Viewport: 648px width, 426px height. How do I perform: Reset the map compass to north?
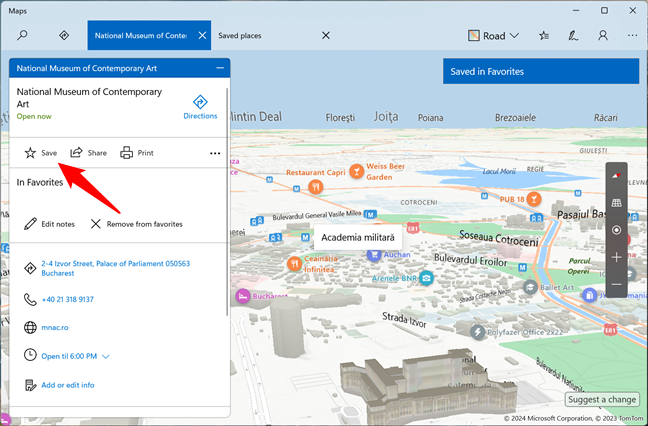(x=616, y=176)
